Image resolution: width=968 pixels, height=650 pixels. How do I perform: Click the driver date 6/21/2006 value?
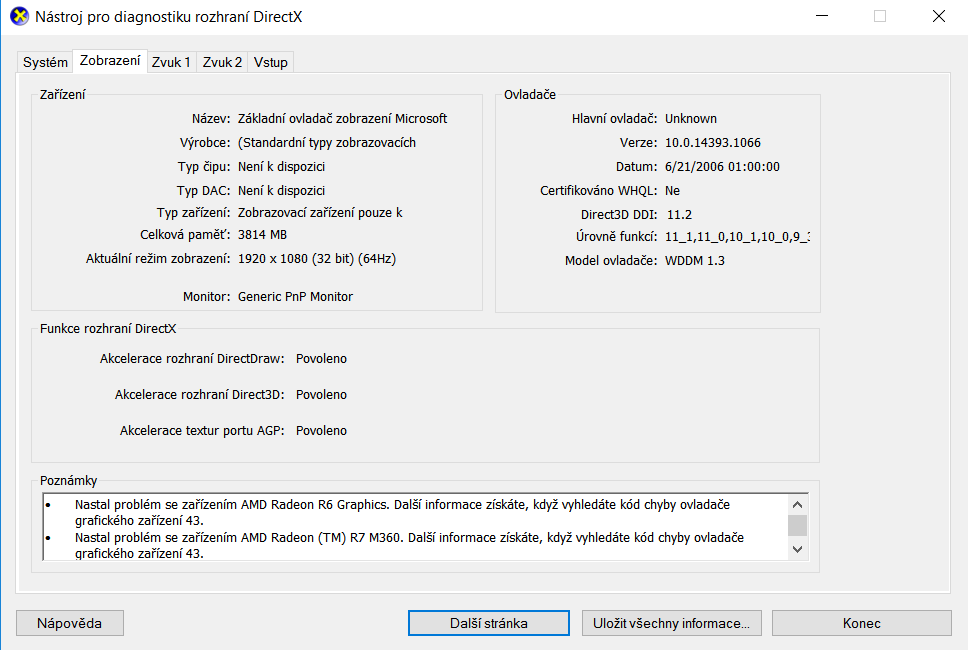722,167
